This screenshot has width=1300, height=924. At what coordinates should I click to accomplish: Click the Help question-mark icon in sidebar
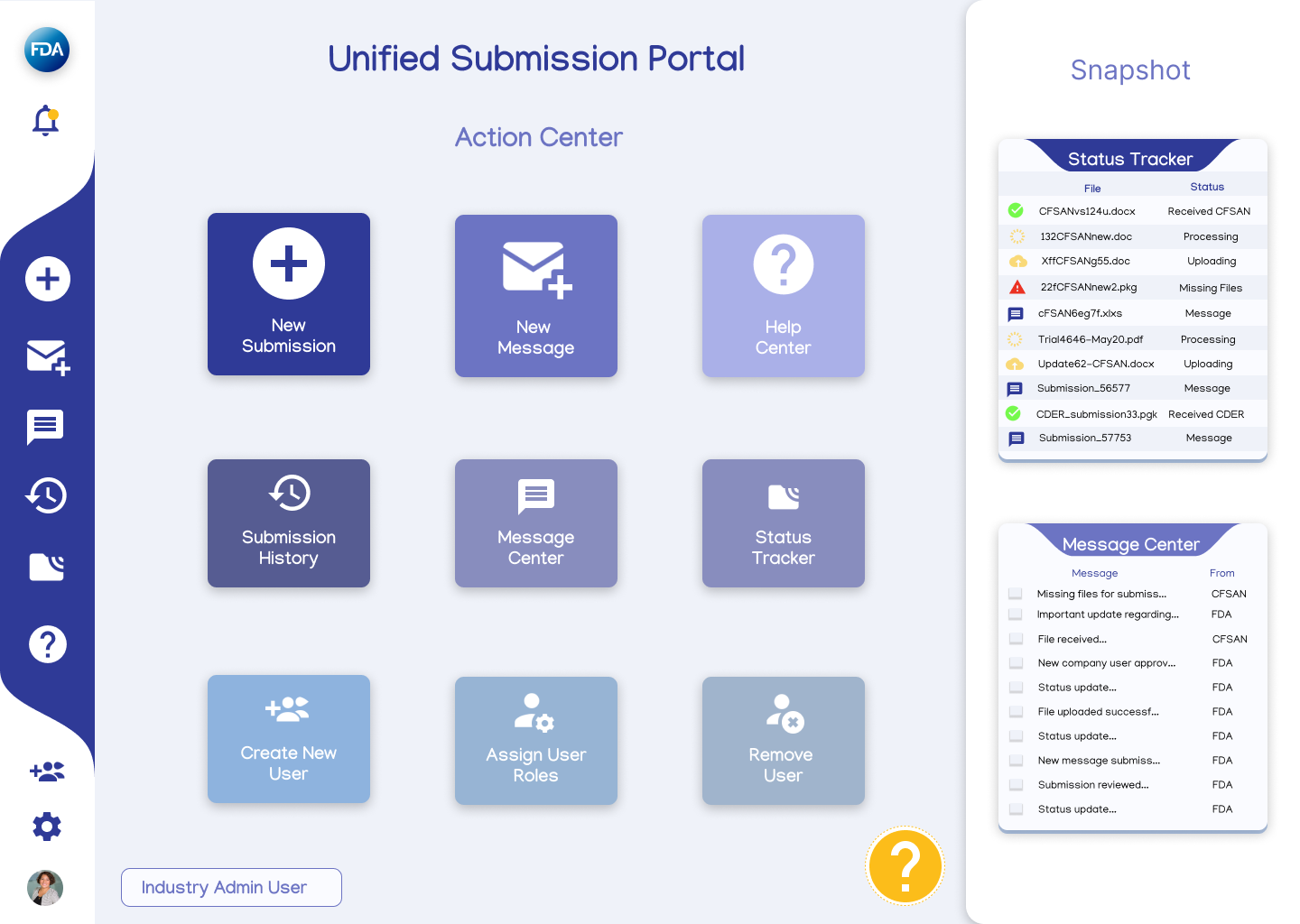[47, 644]
